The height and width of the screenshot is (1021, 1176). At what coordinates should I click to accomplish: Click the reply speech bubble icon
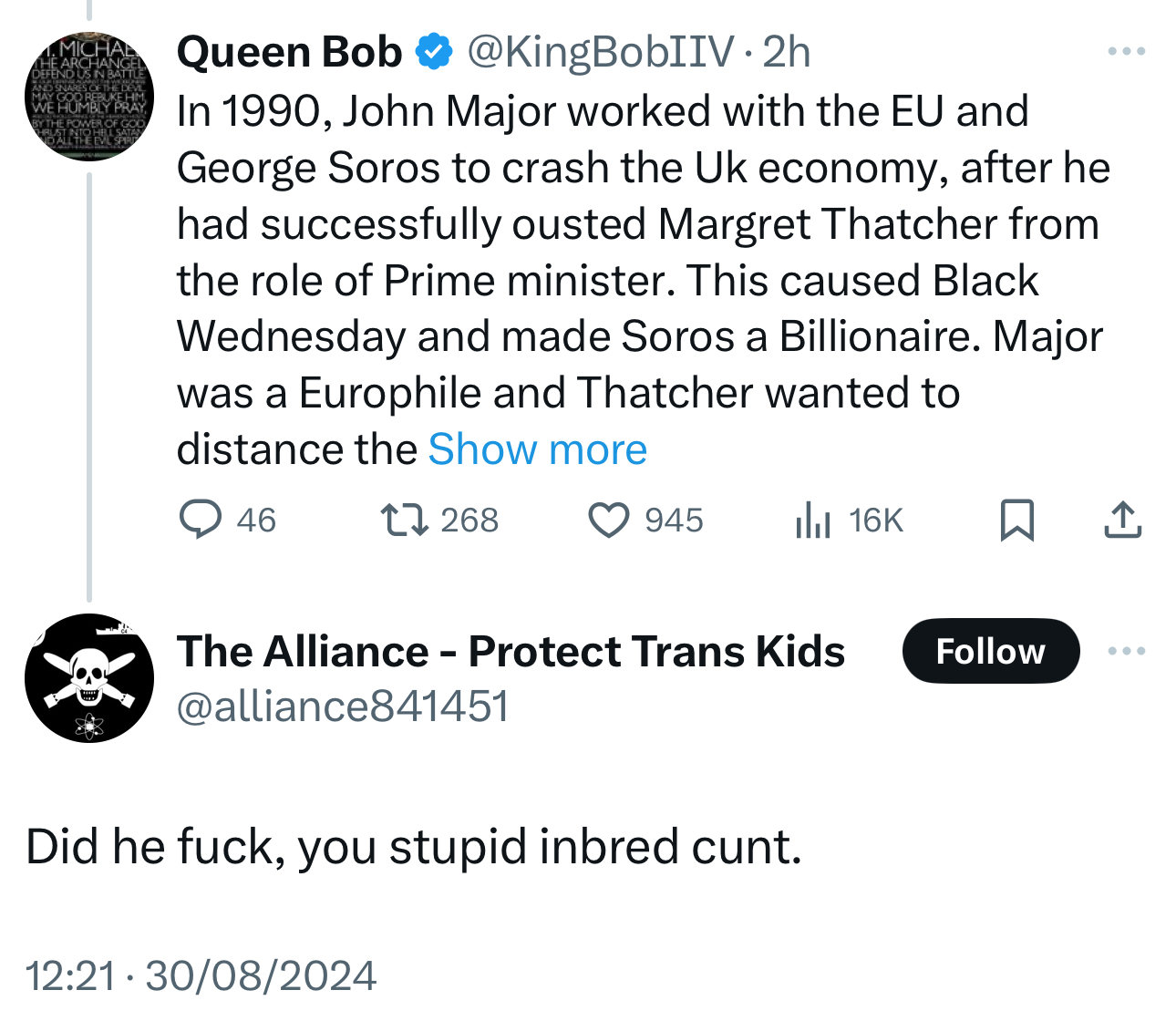(x=200, y=520)
